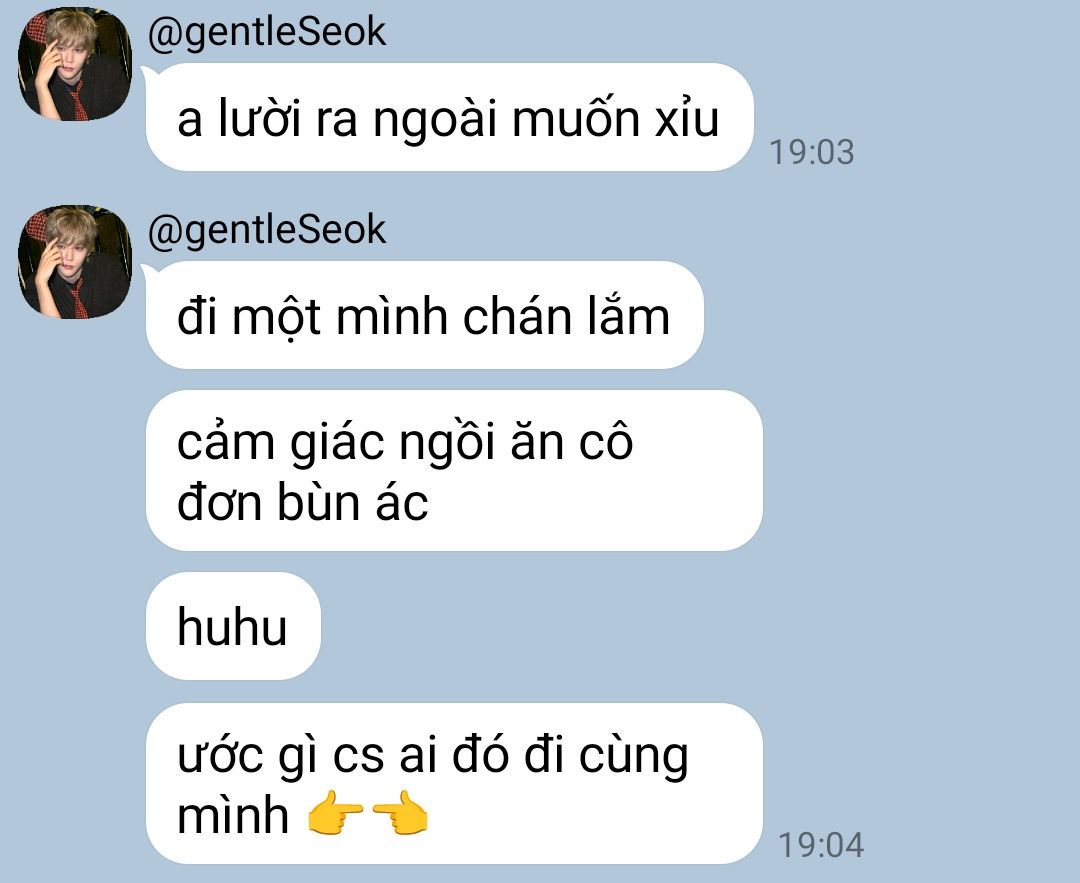Click the 19:03 timestamp

pyautogui.click(x=811, y=152)
